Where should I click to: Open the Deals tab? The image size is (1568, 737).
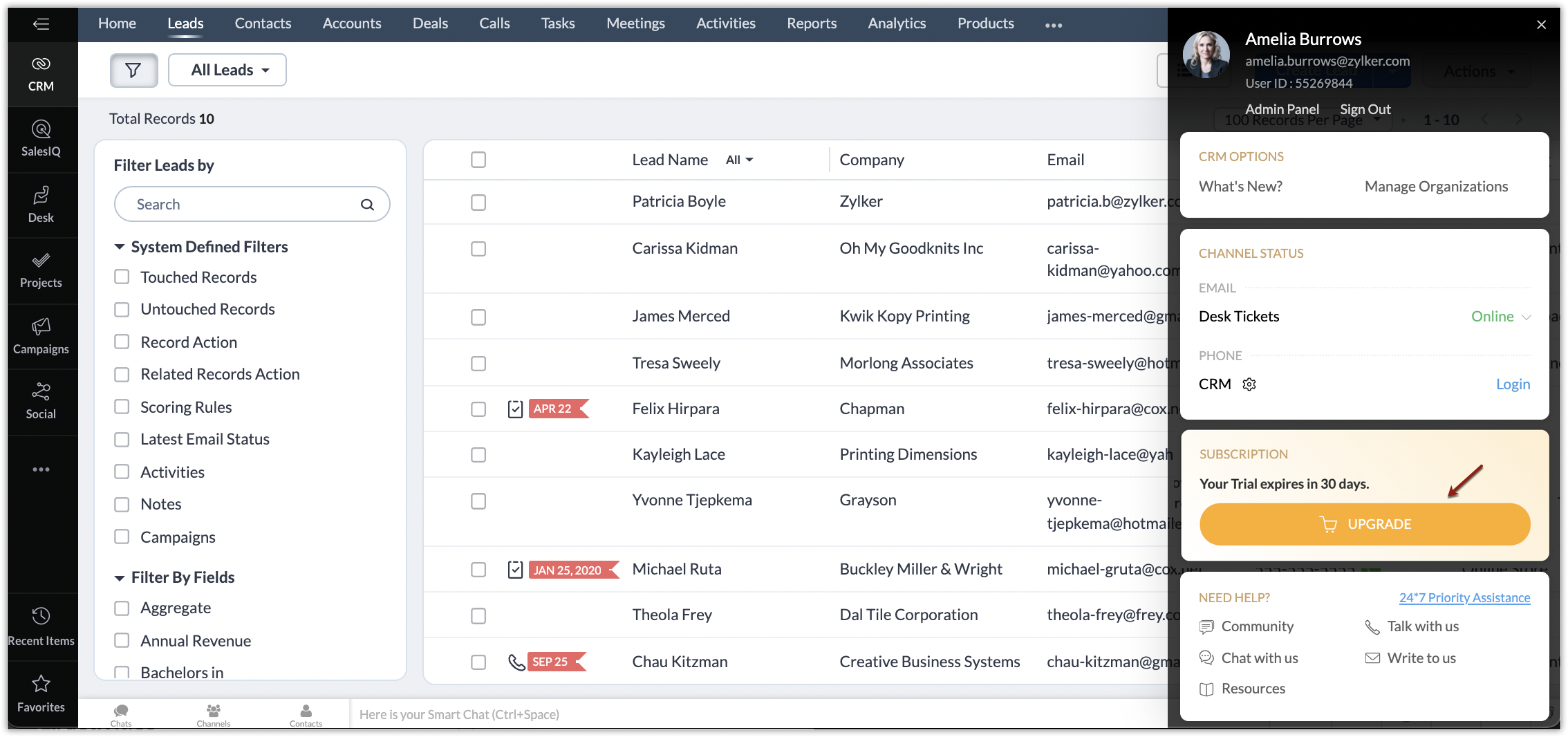click(430, 24)
